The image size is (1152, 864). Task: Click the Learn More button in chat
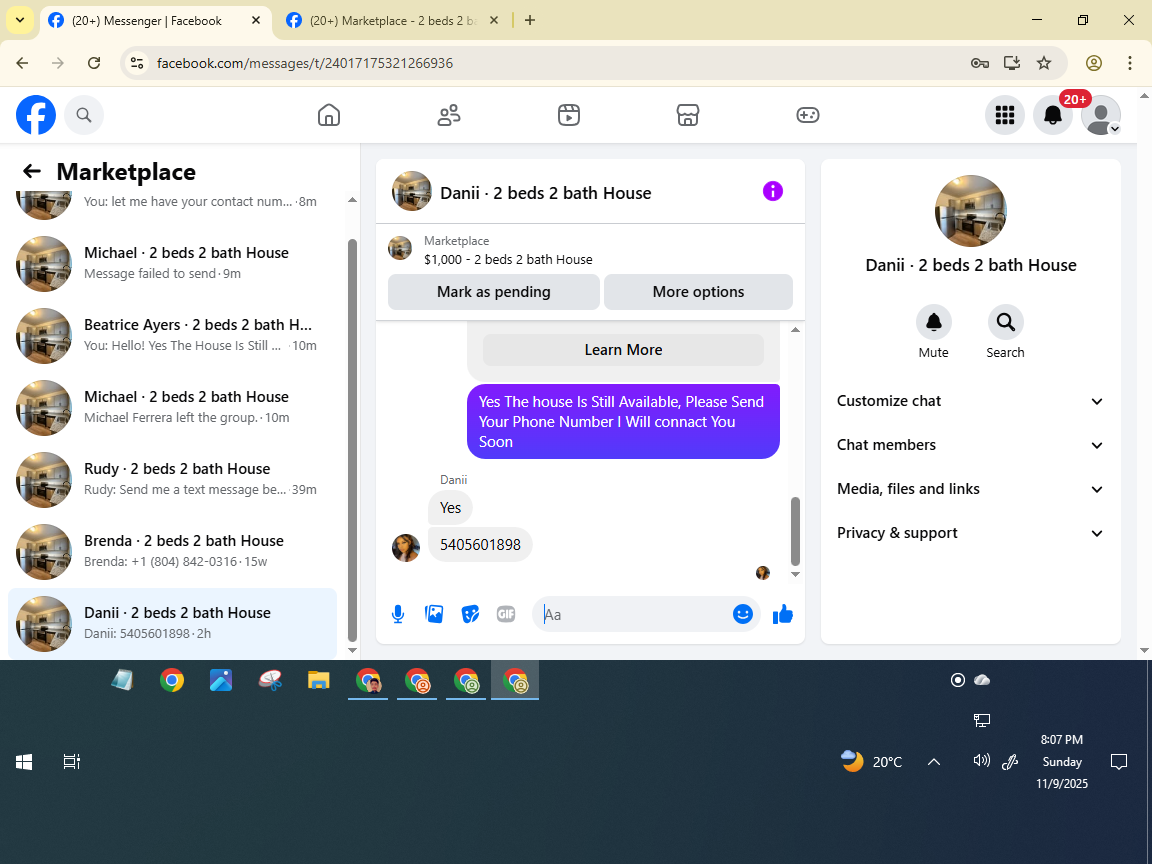(623, 350)
